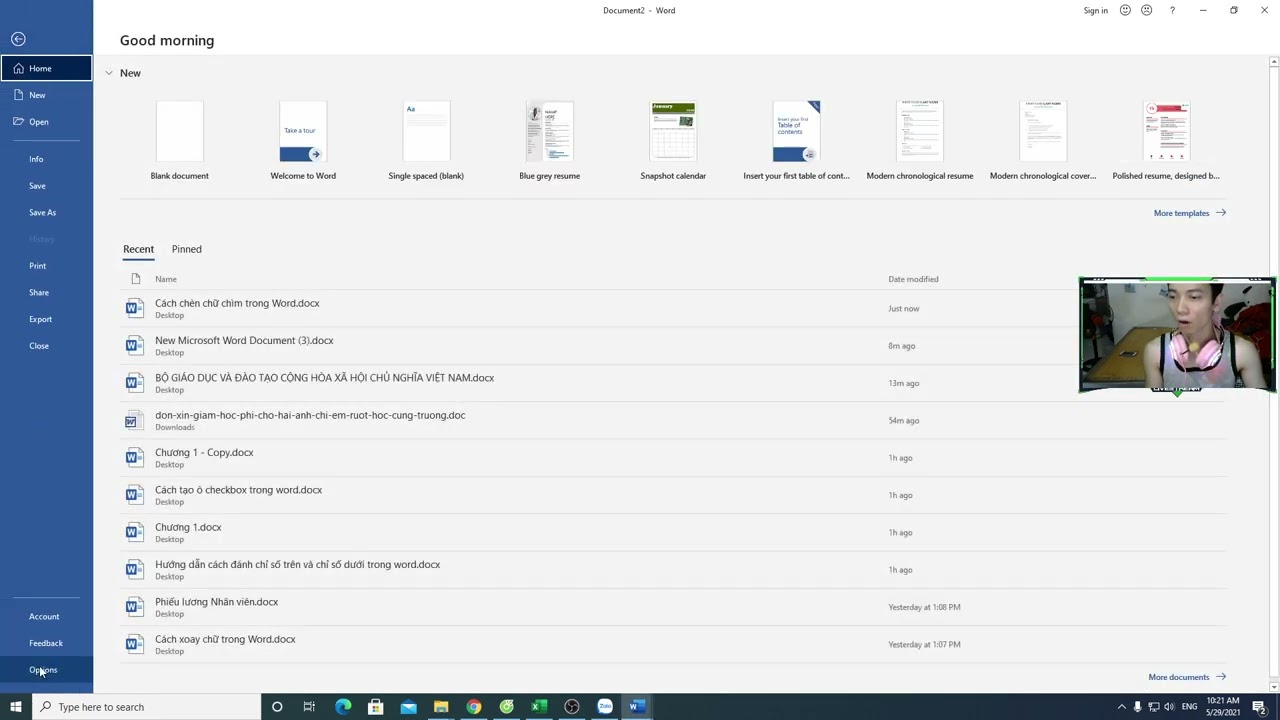Select table of contents tutorial template

pyautogui.click(x=796, y=140)
